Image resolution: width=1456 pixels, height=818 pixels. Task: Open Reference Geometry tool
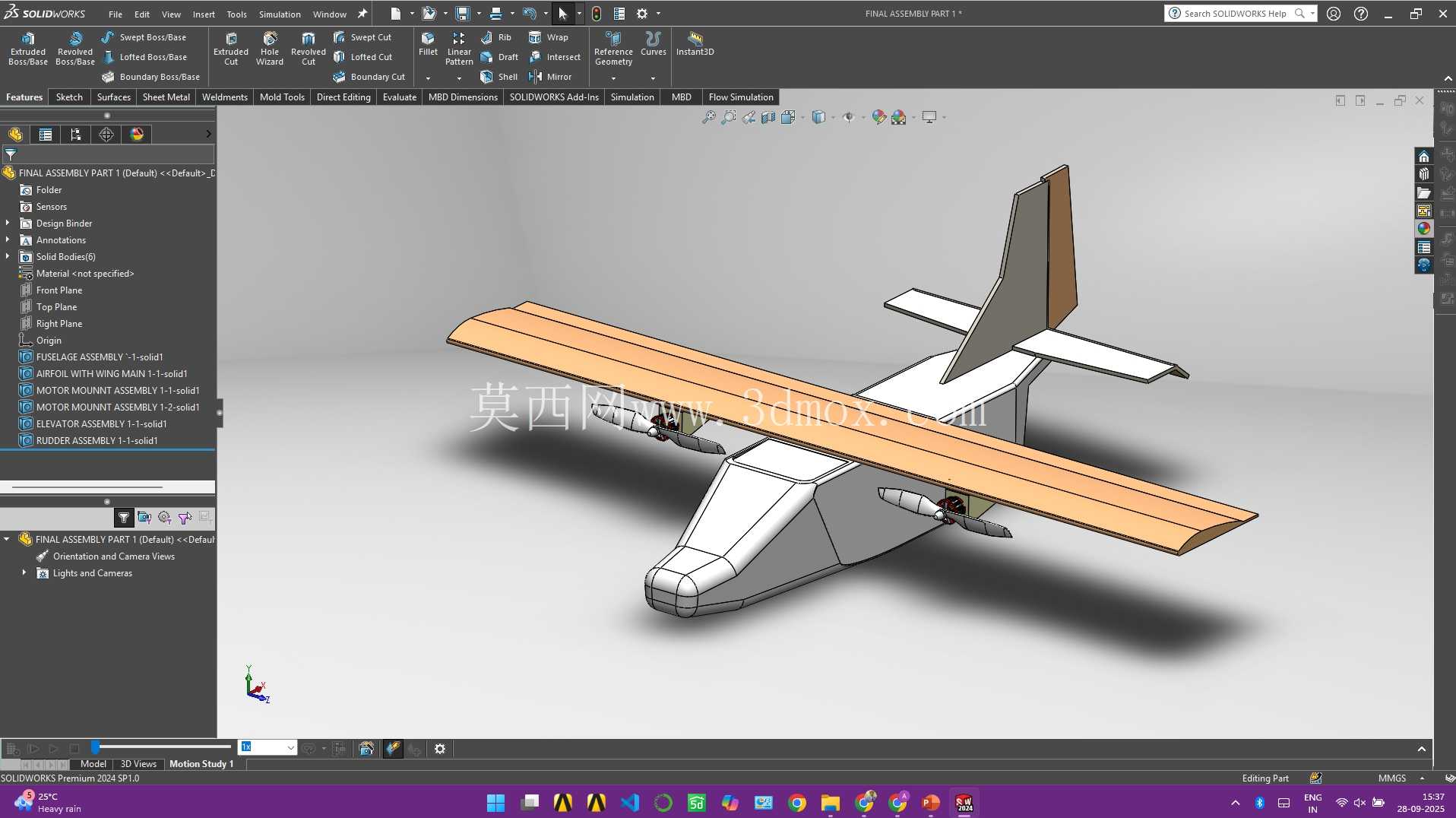click(613, 49)
